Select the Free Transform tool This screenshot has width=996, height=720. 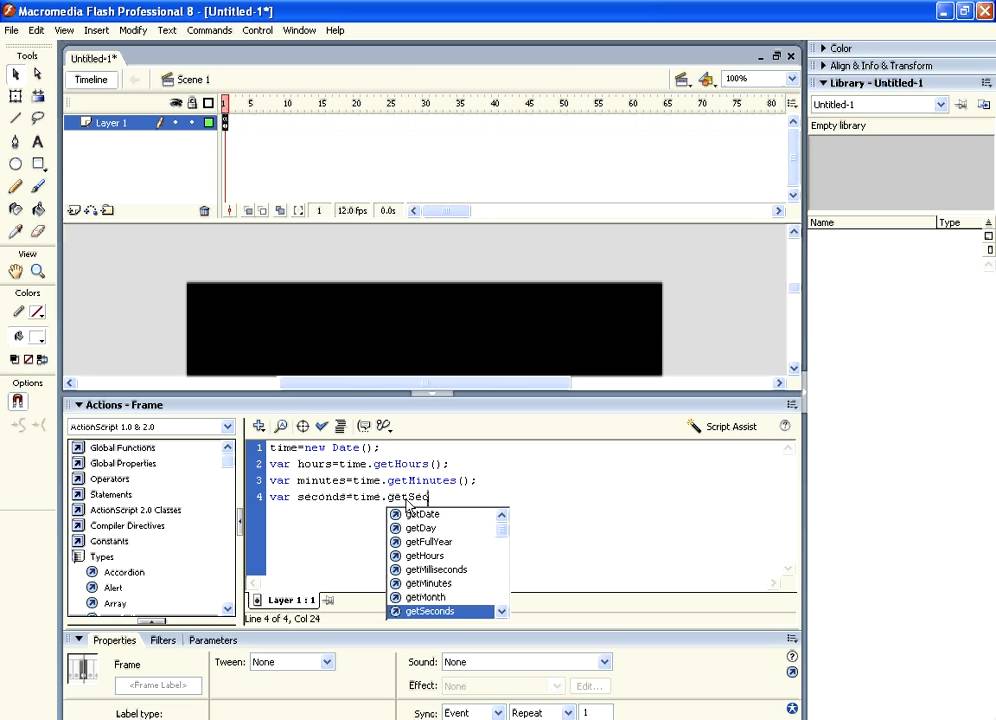(x=16, y=97)
